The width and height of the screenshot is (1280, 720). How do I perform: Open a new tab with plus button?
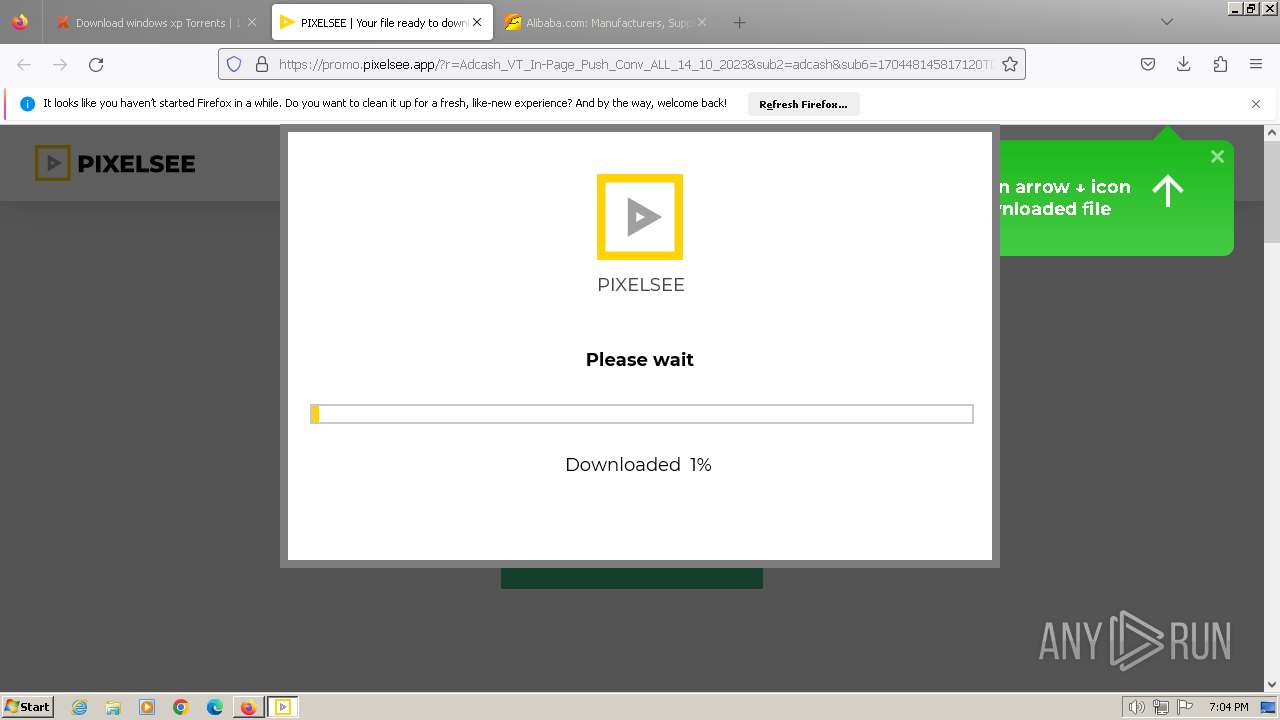pos(739,22)
